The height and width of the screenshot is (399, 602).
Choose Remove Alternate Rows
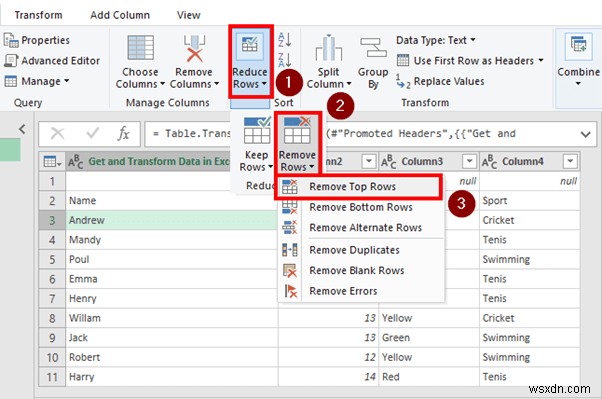(360, 228)
